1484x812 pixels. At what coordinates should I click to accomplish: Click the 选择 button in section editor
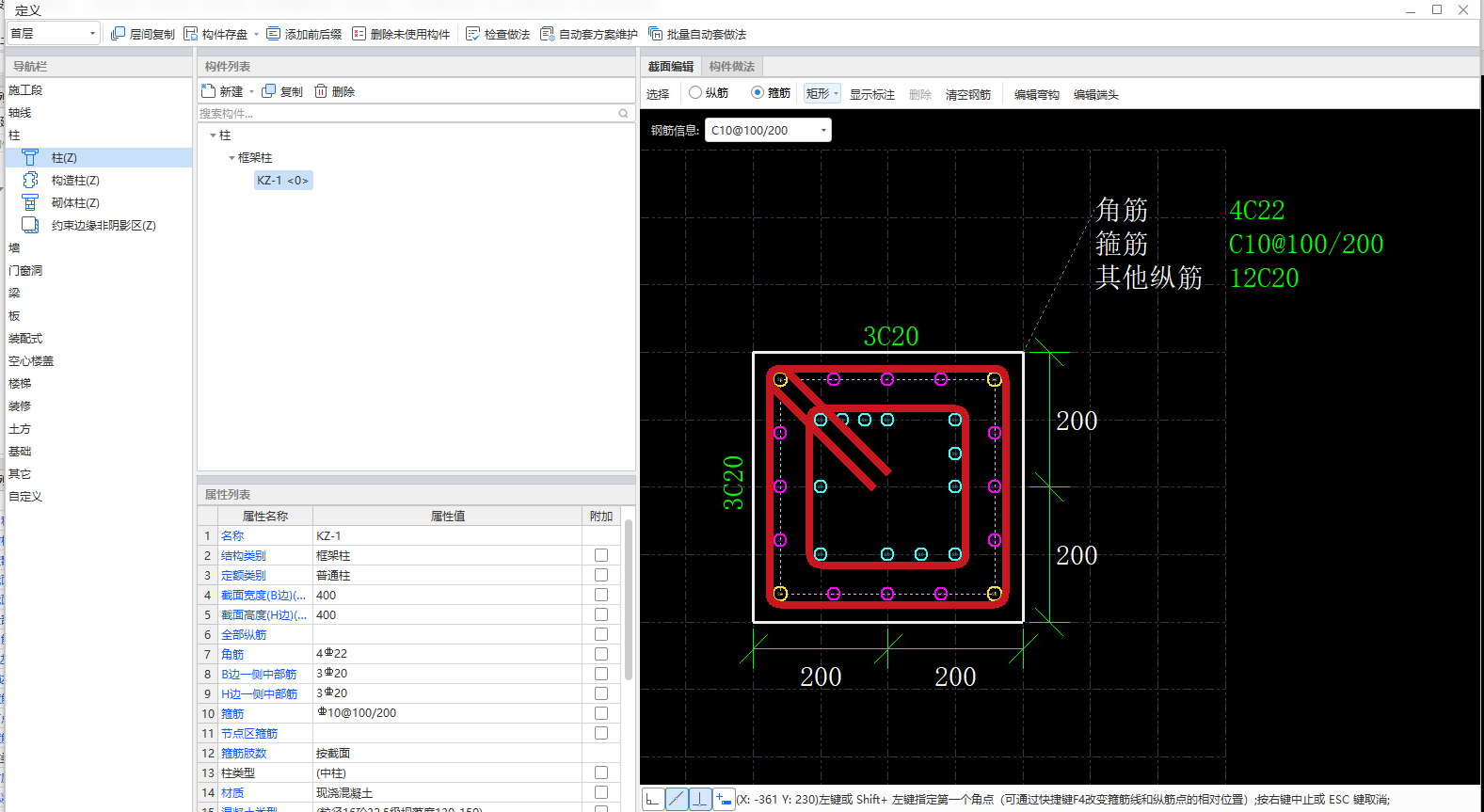[x=658, y=94]
